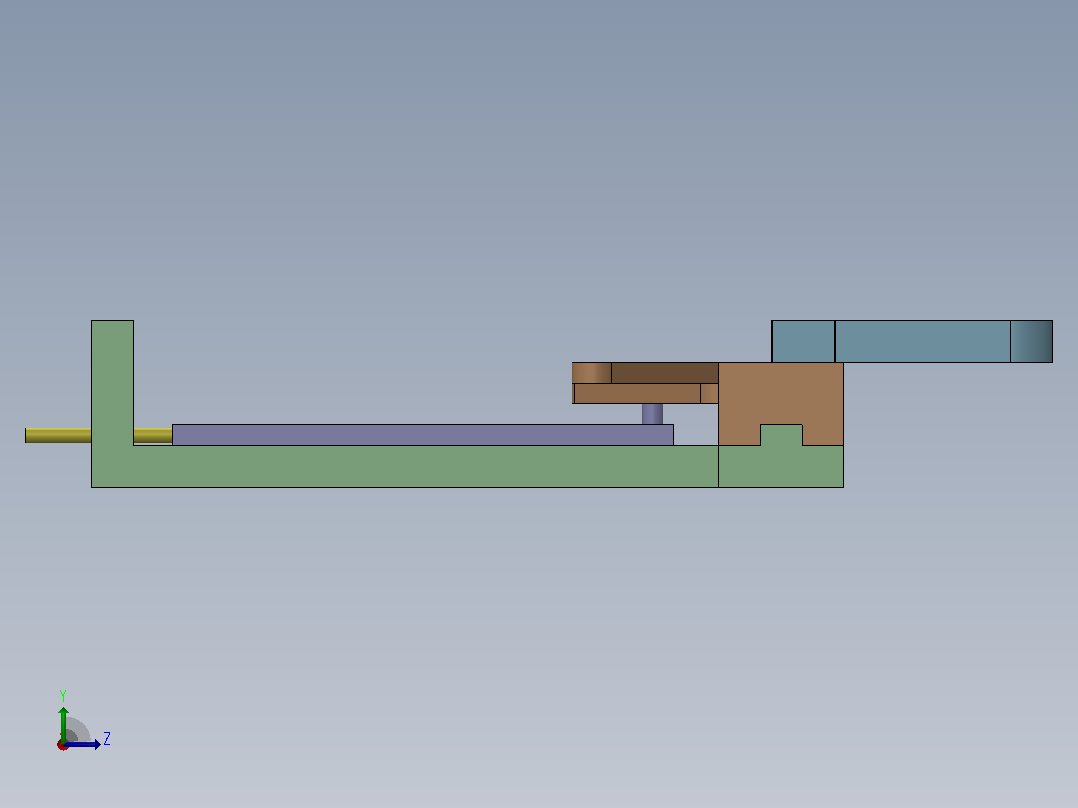The image size is (1078, 808).
Task: Click the green Y axis arrow of the triad
Action: tap(63, 723)
